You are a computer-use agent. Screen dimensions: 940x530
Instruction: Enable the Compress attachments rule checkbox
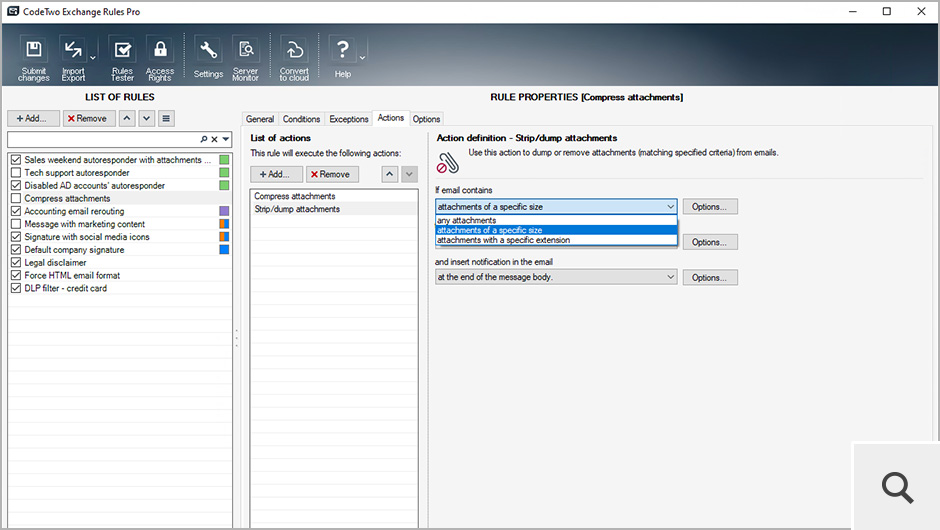pyautogui.click(x=15, y=199)
